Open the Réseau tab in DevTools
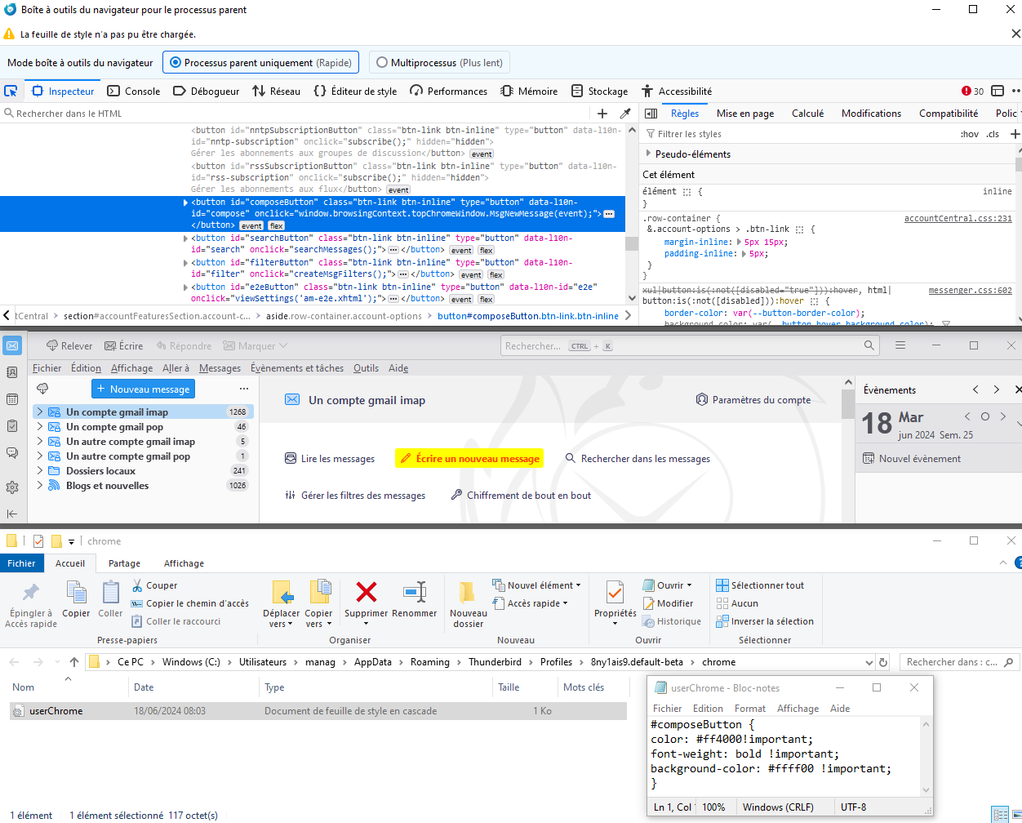The height and width of the screenshot is (823, 1022). pos(276,91)
